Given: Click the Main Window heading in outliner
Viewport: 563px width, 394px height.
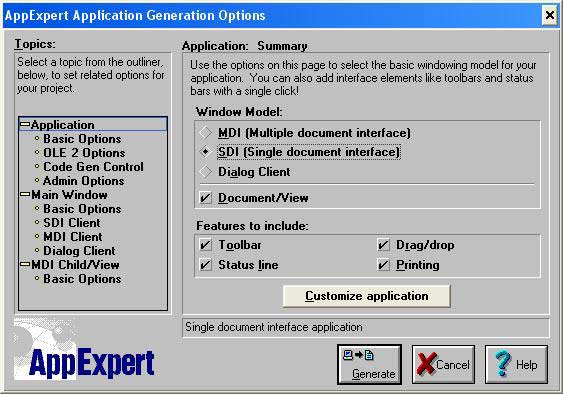Looking at the screenshot, I should (69, 195).
